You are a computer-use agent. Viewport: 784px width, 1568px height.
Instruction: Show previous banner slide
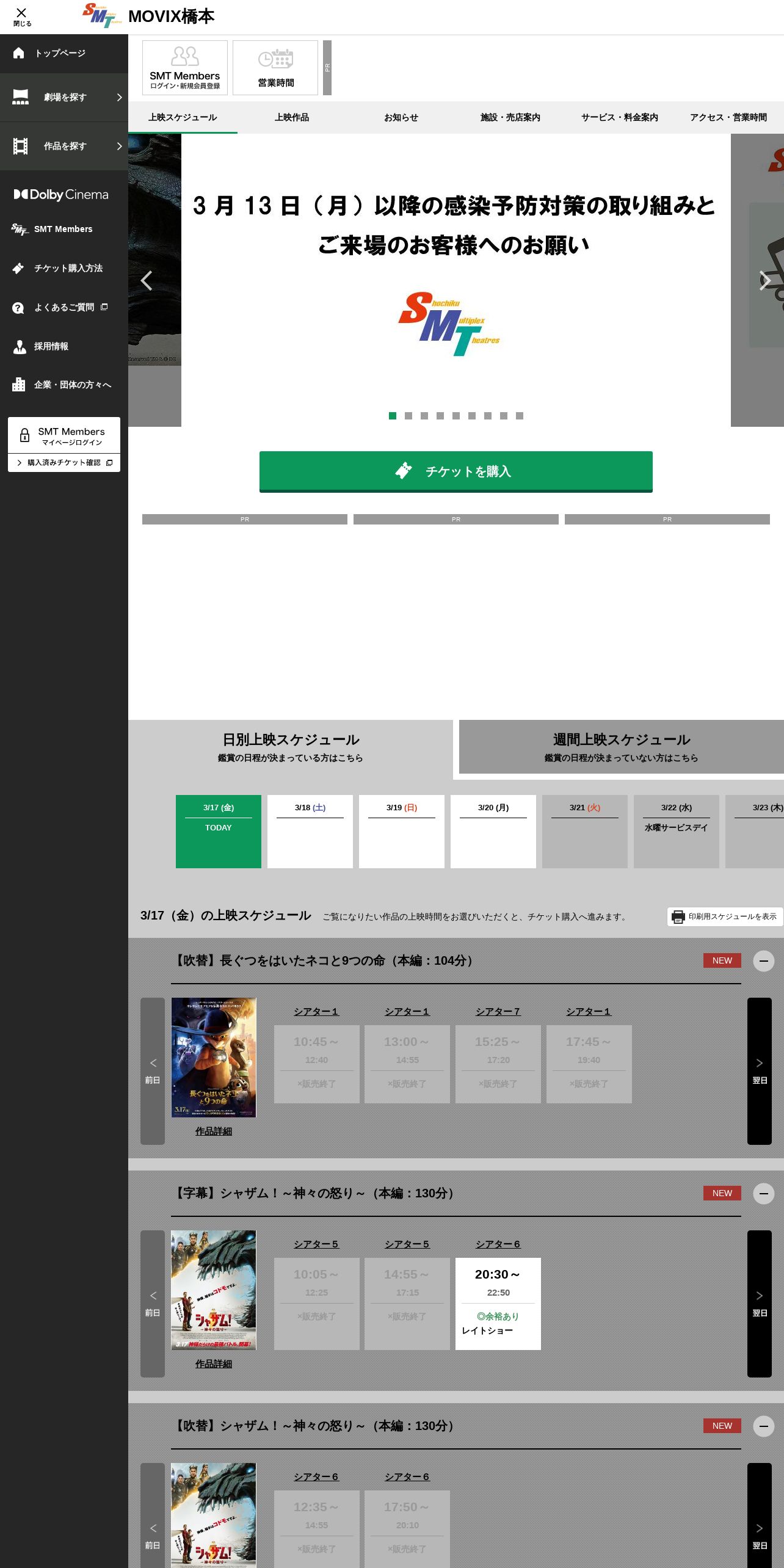[x=147, y=280]
